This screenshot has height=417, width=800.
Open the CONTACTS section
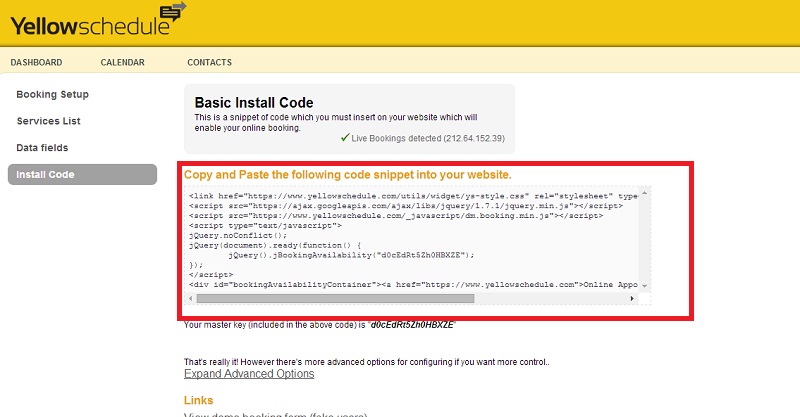[209, 62]
